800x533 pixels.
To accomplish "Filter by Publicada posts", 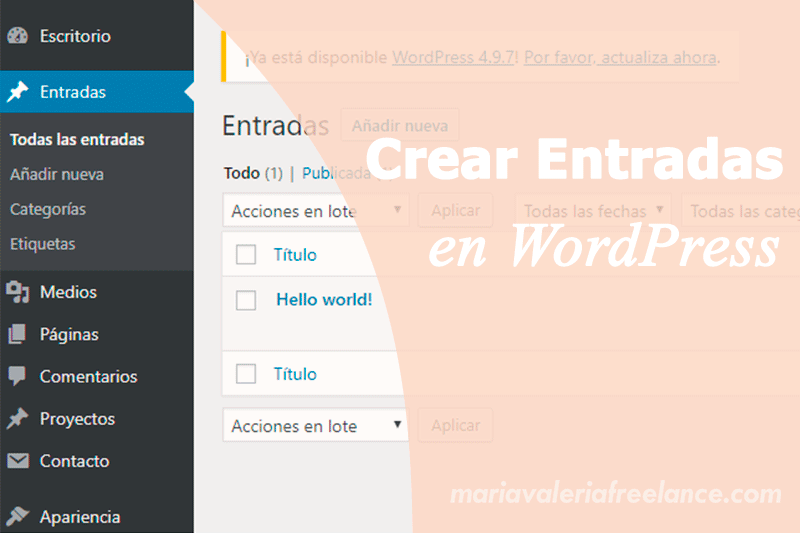I will click(x=337, y=173).
